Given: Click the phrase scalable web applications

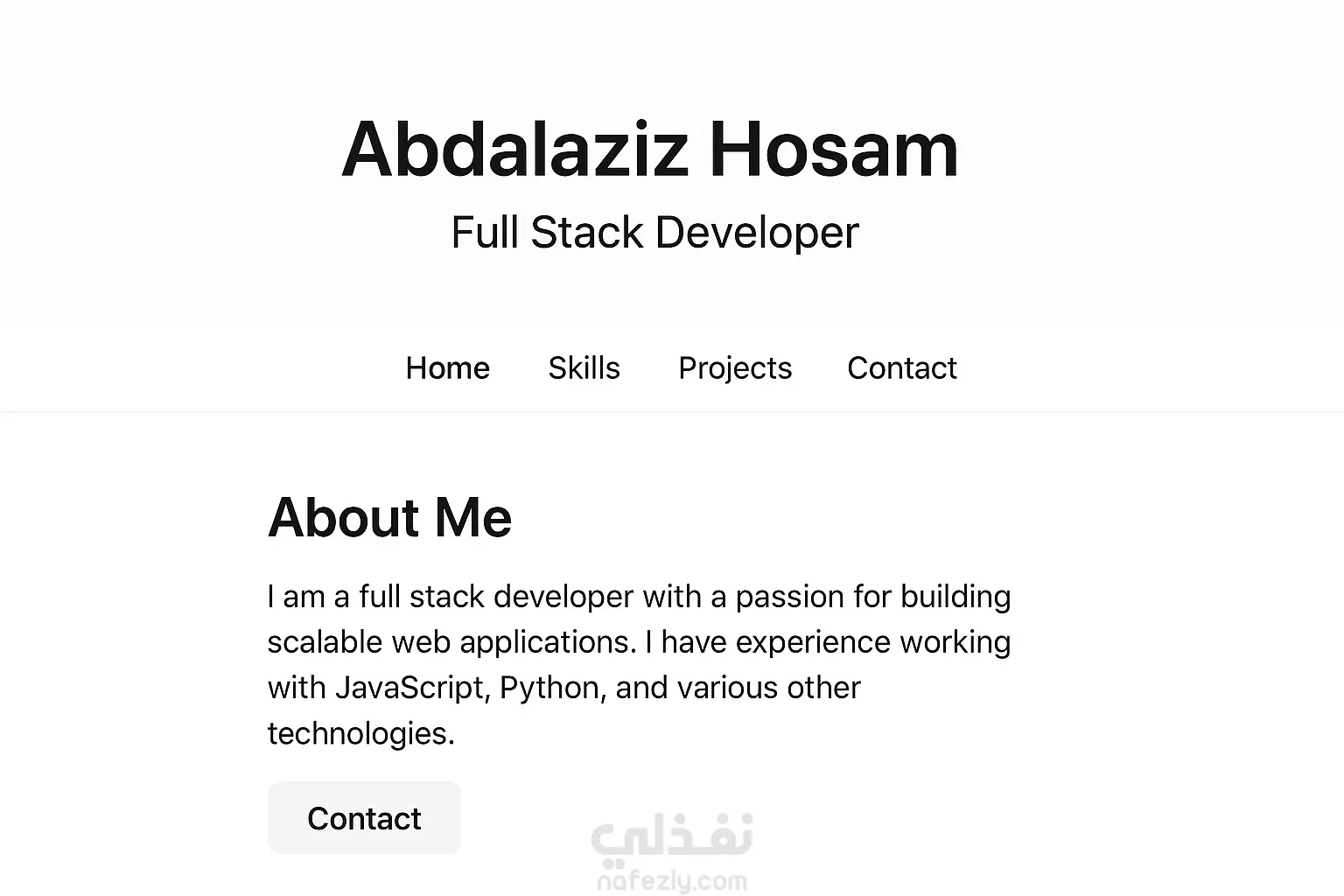Looking at the screenshot, I should pyautogui.click(x=451, y=642).
